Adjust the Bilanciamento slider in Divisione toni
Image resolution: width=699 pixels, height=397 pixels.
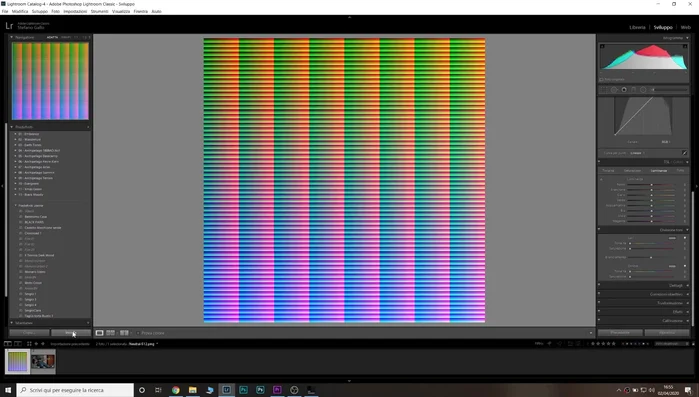click(651, 258)
